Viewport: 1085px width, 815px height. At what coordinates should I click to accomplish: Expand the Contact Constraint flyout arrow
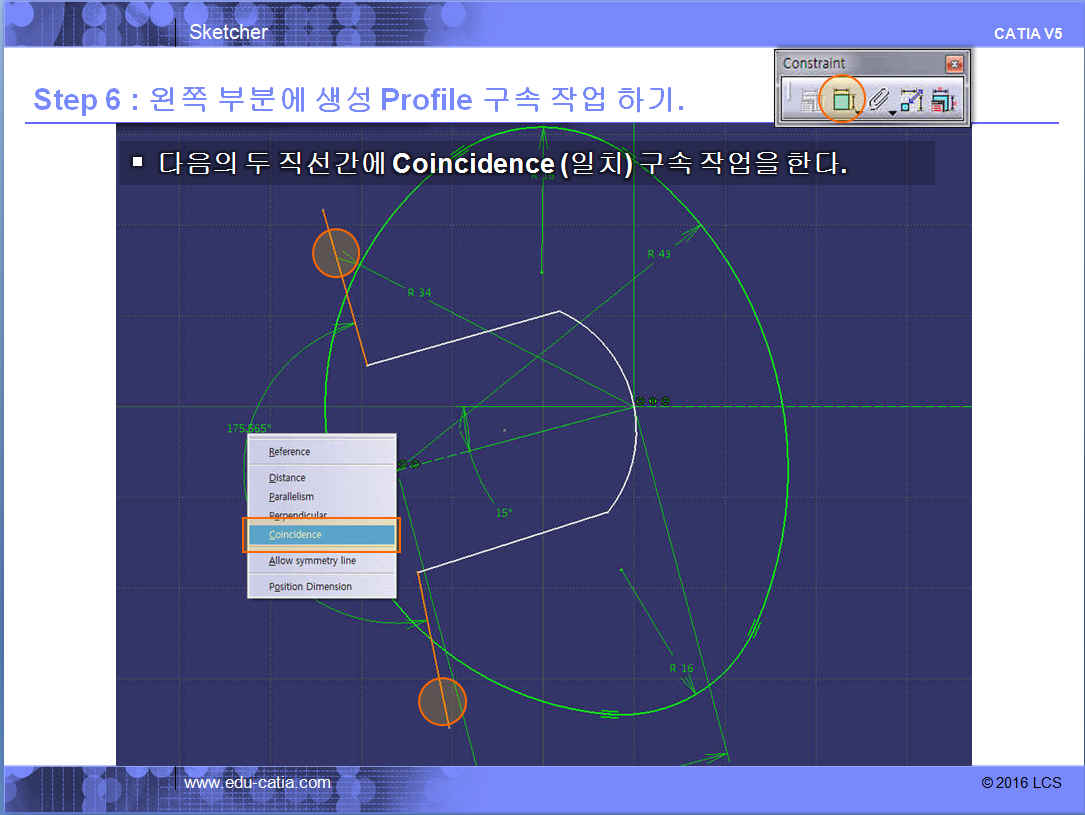click(x=891, y=111)
